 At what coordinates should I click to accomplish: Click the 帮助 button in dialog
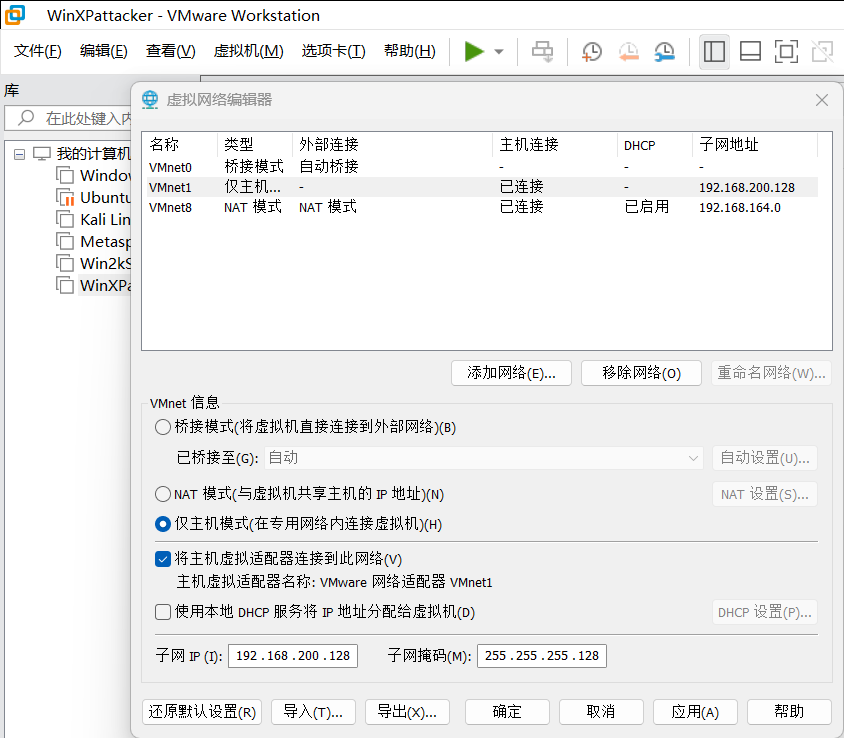coord(789,712)
